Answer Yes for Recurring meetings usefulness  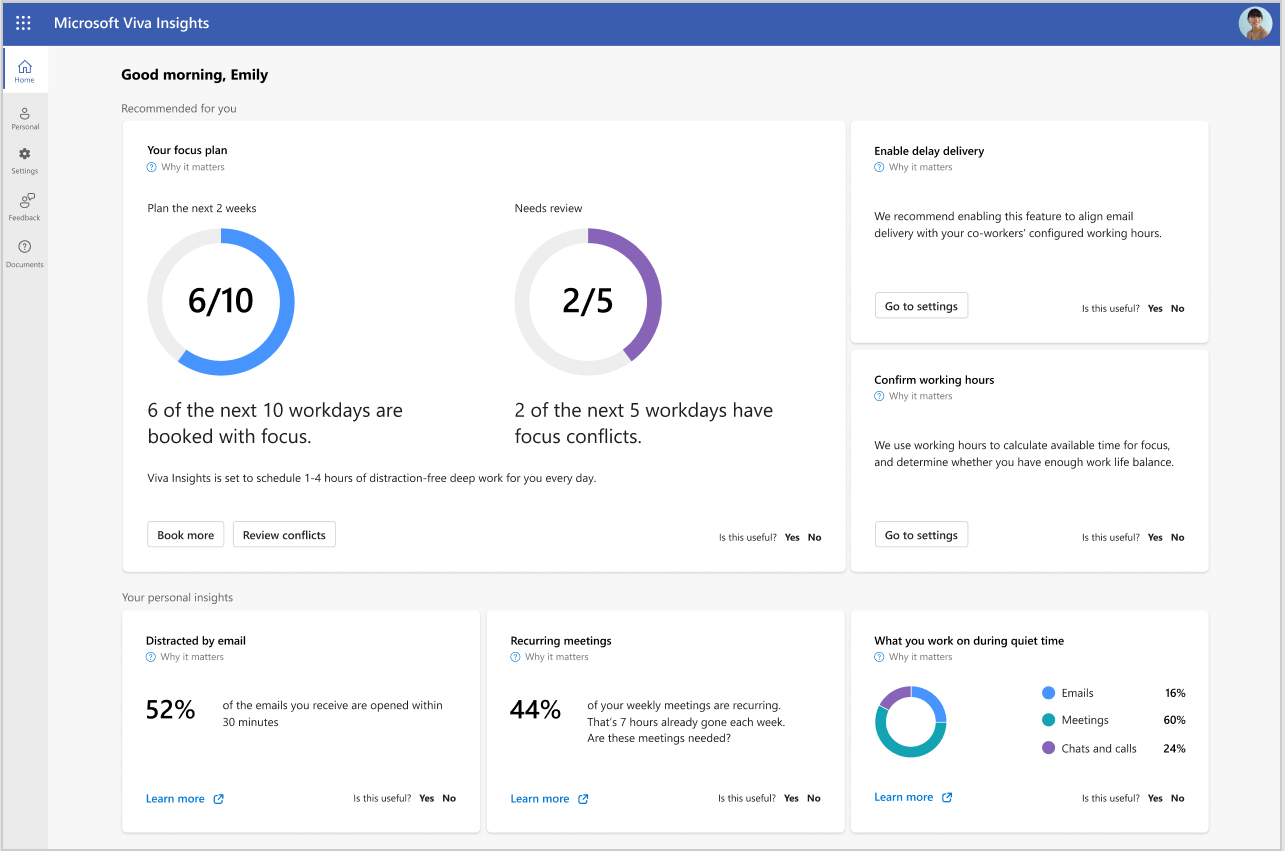click(x=791, y=799)
